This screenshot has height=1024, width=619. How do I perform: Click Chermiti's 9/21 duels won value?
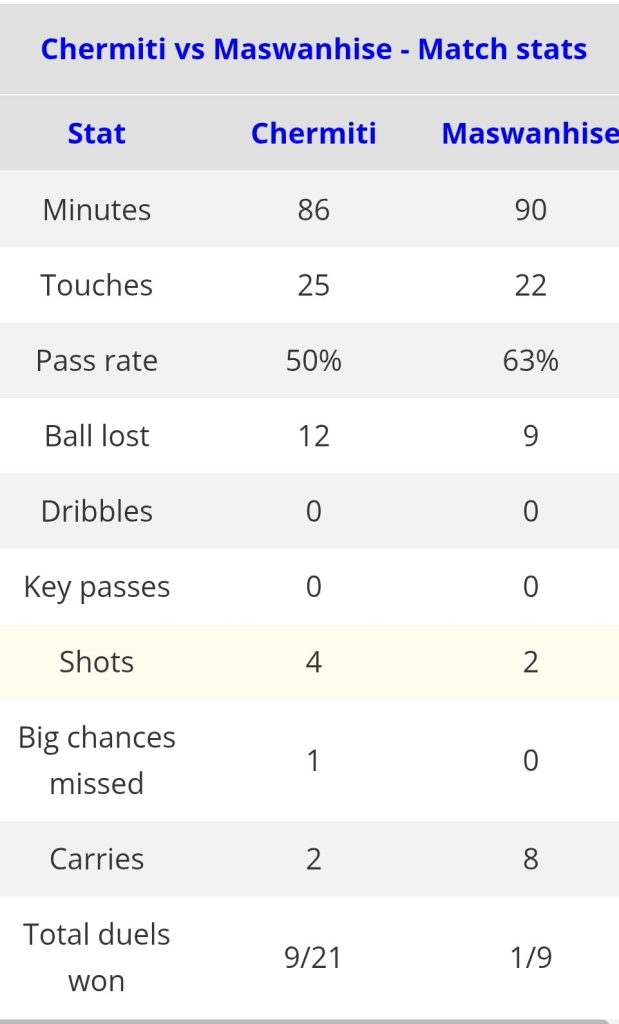click(313, 957)
